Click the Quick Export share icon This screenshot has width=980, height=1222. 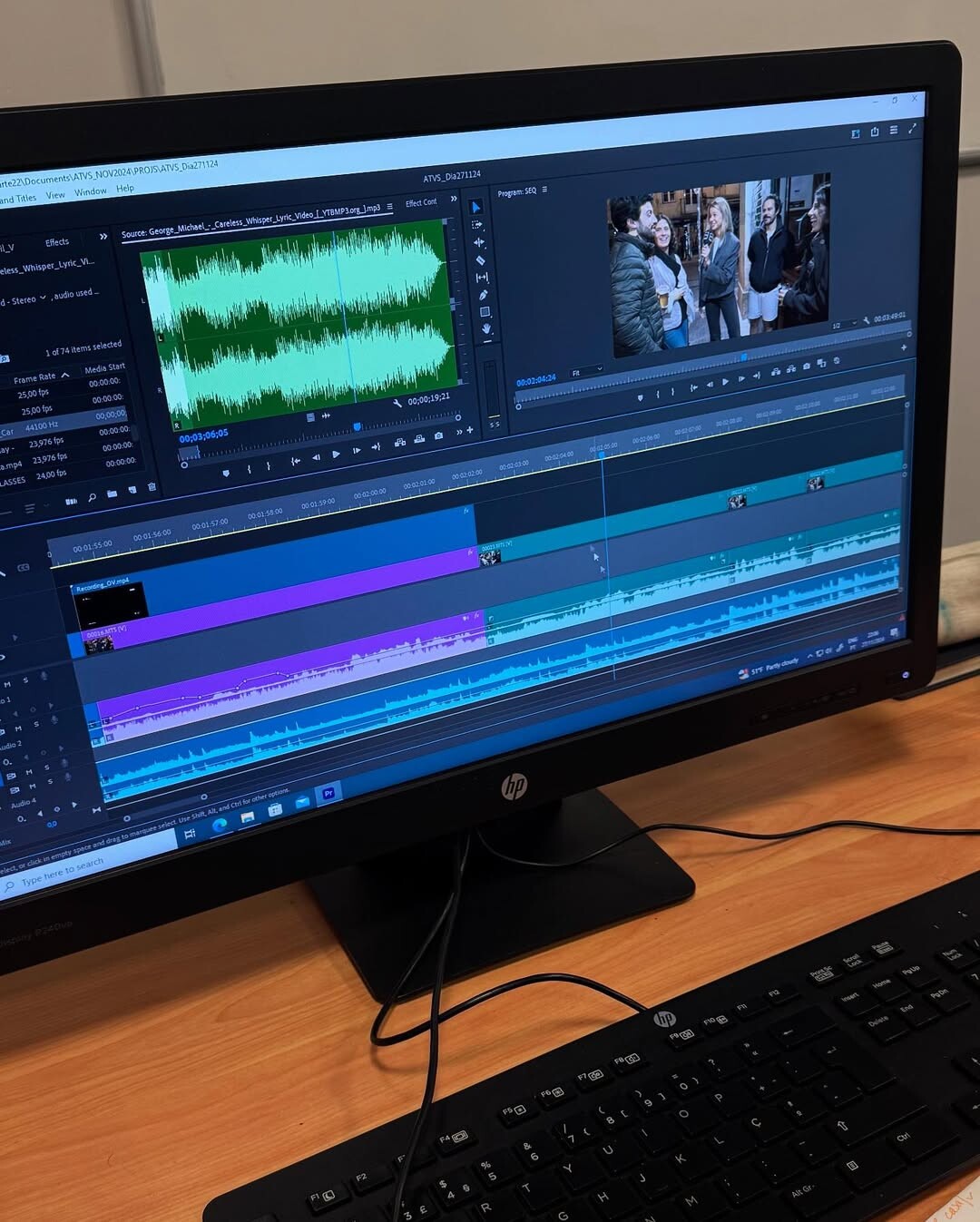[x=875, y=132]
